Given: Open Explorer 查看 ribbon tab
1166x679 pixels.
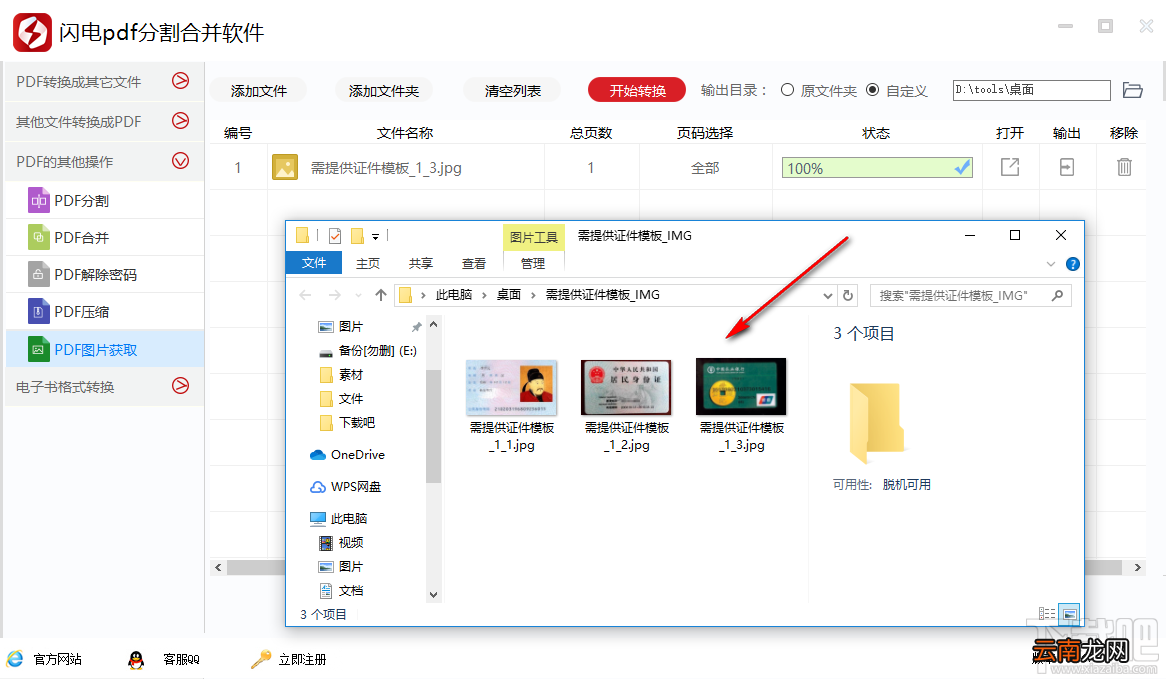Looking at the screenshot, I should (474, 263).
